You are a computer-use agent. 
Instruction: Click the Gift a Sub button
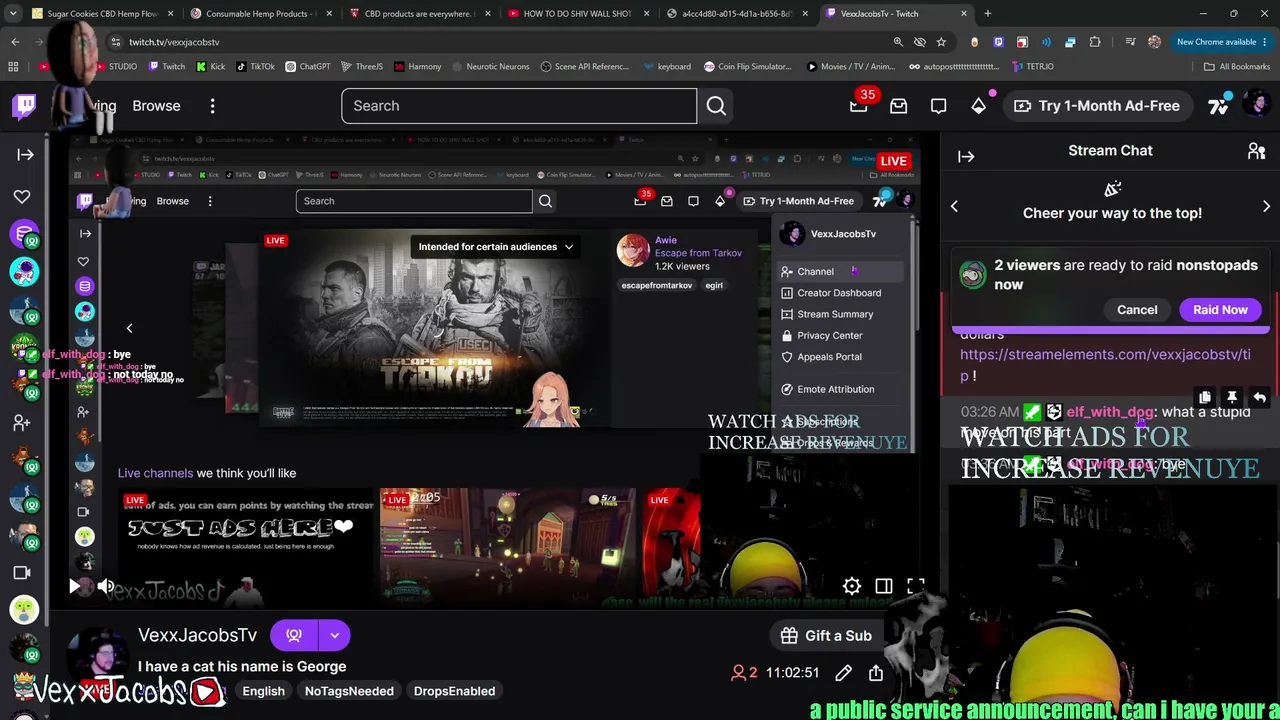825,636
